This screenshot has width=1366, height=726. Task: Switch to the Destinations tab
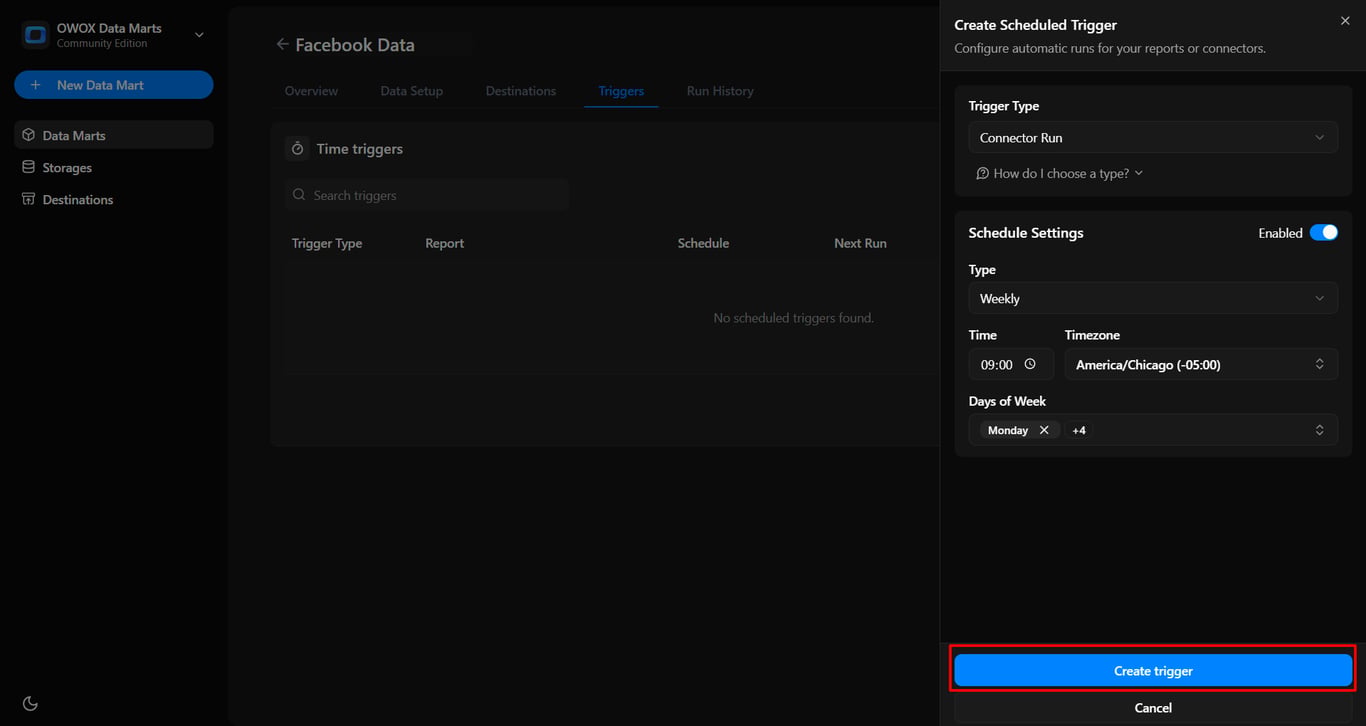520,91
